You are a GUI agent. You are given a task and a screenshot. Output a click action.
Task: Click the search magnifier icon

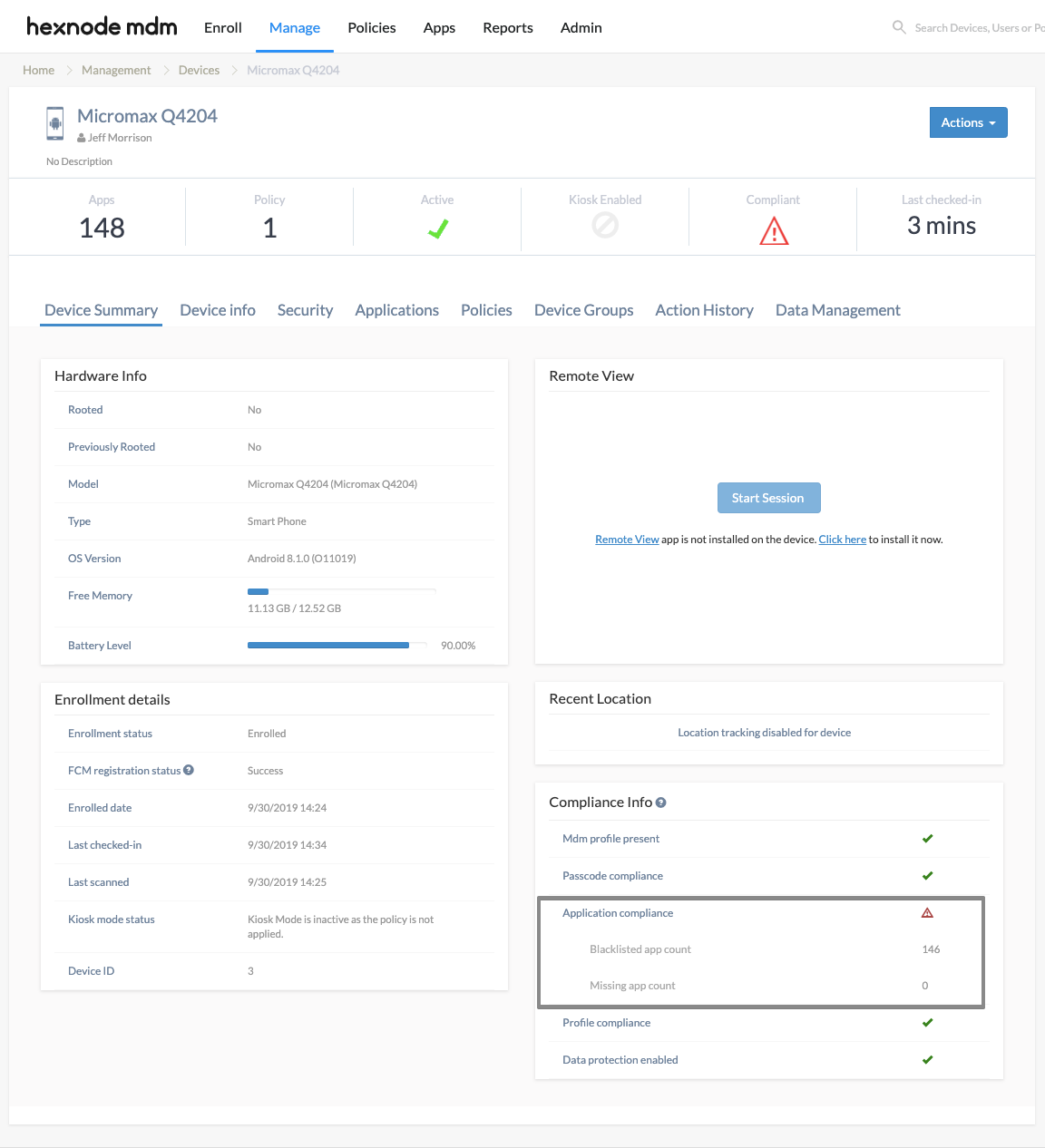point(899,27)
